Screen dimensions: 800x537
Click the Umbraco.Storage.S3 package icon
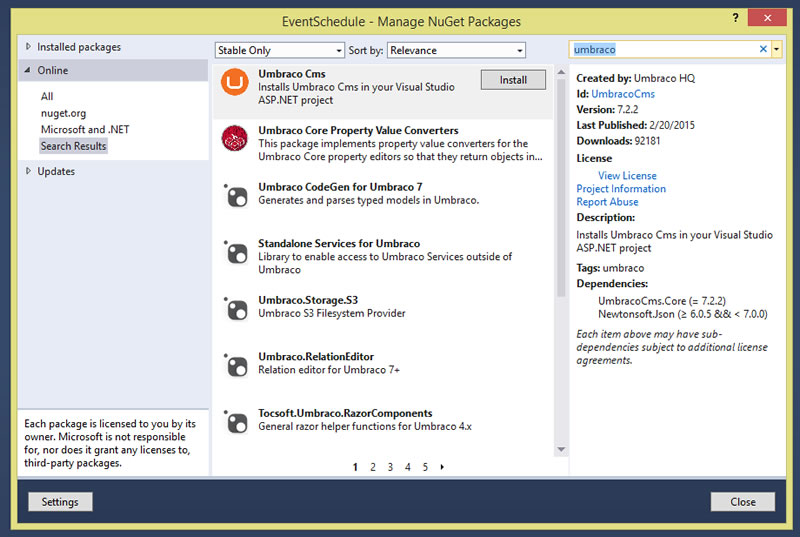tap(236, 309)
